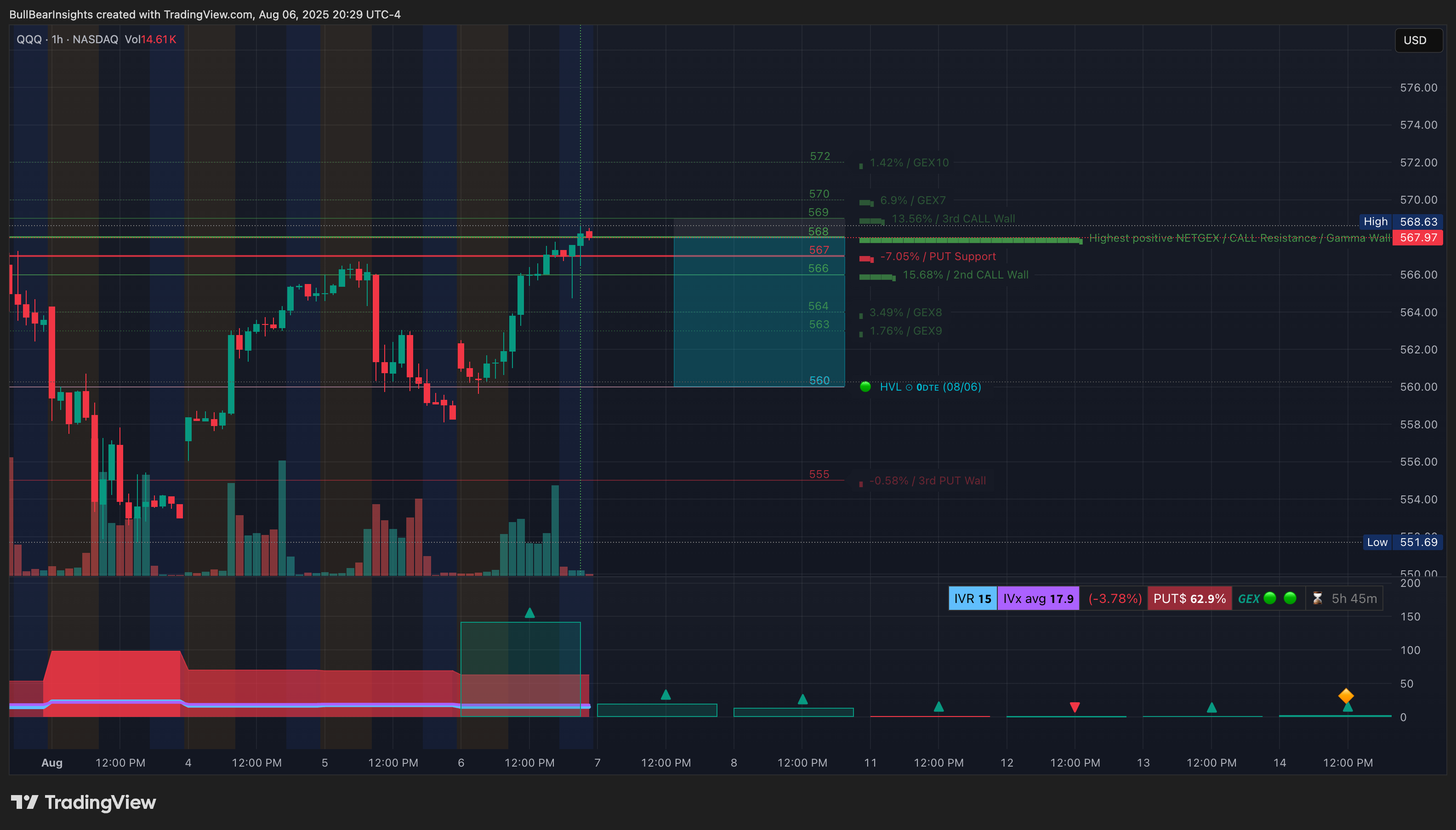The image size is (1456, 830).
Task: Click the 200 scale label in the lower pane
Action: tap(1410, 583)
